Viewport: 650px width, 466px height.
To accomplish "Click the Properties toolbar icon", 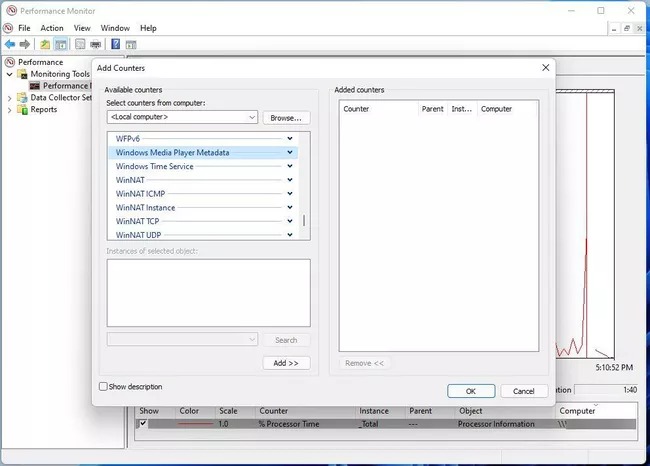I will [x=80, y=44].
